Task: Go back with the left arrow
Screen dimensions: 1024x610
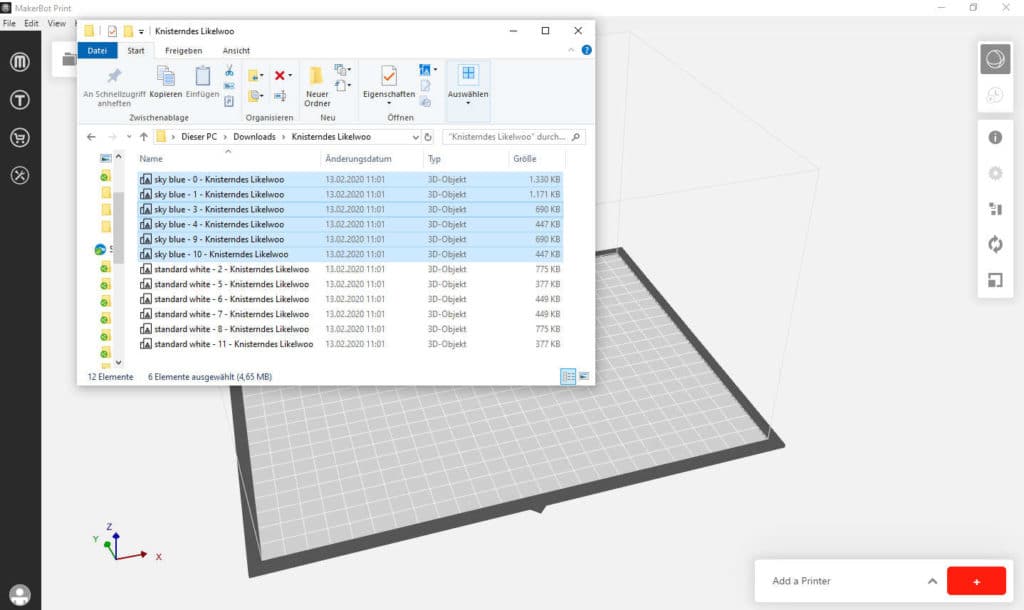Action: 91,137
